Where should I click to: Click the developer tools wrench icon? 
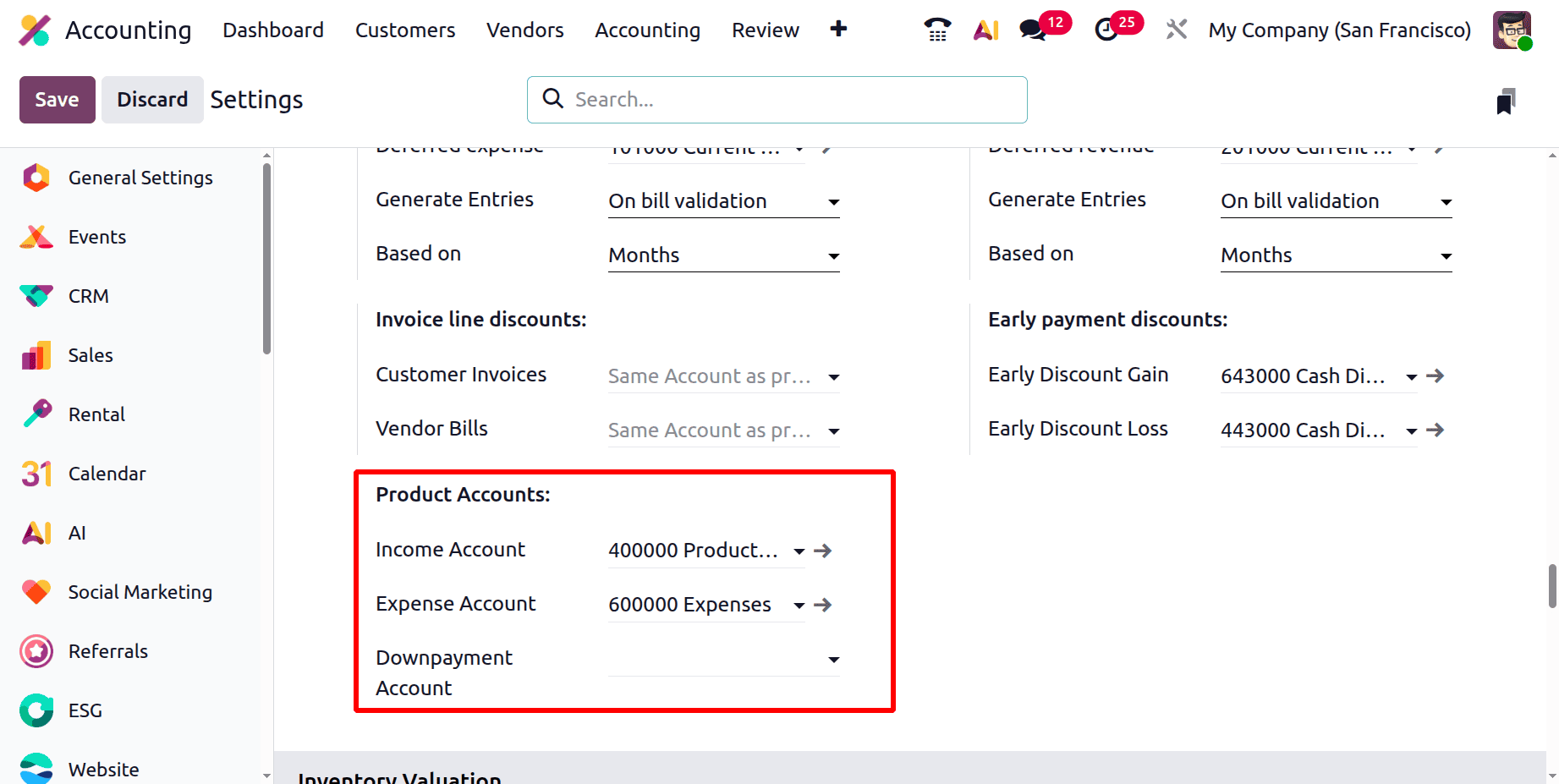[1176, 28]
